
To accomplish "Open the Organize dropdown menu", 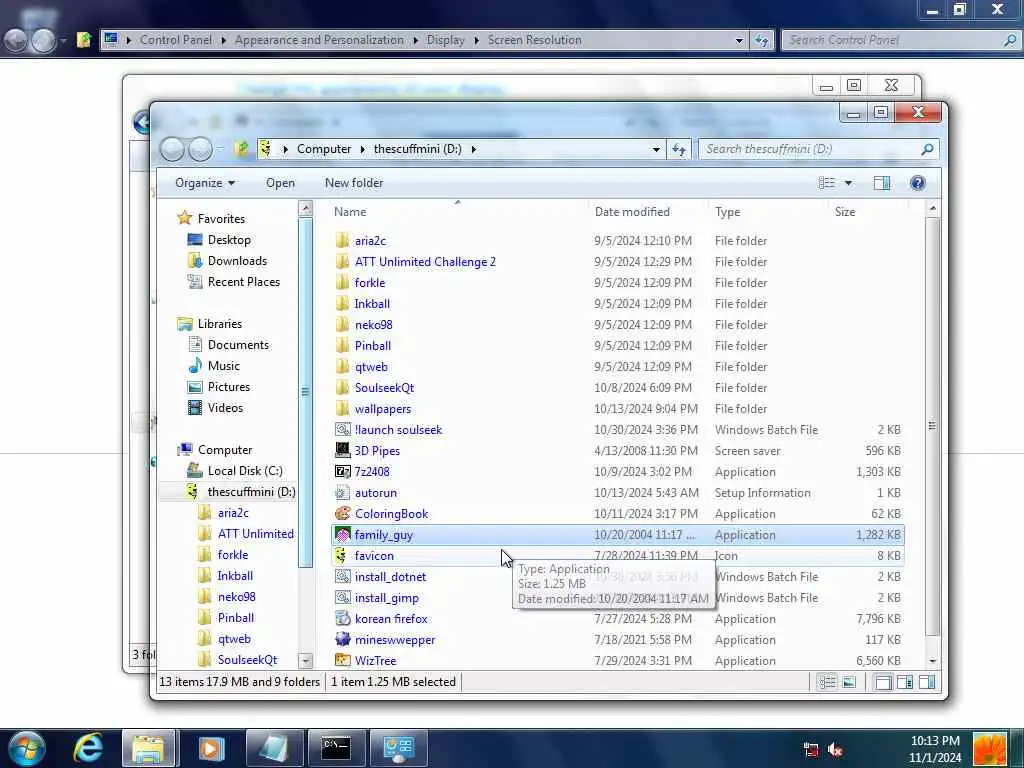I will (204, 183).
